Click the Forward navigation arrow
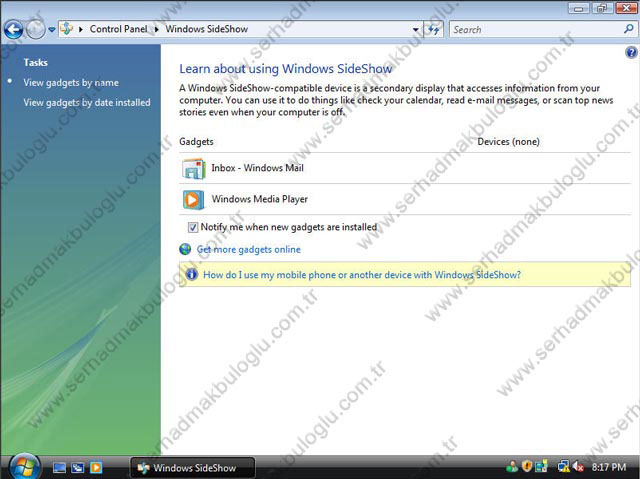This screenshot has width=640, height=479. click(36, 29)
